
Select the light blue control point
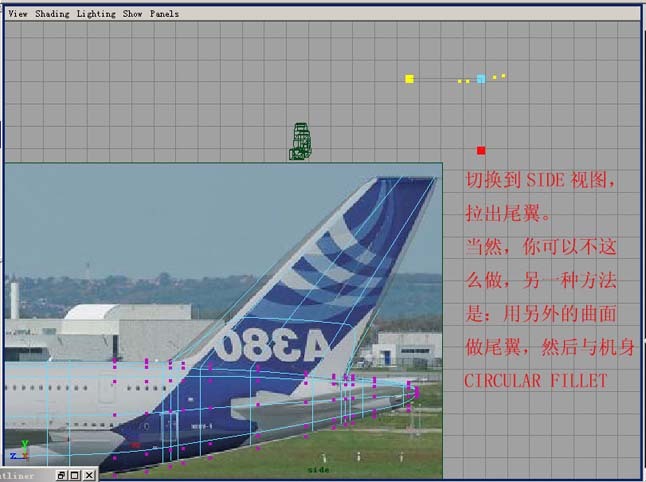(x=481, y=79)
